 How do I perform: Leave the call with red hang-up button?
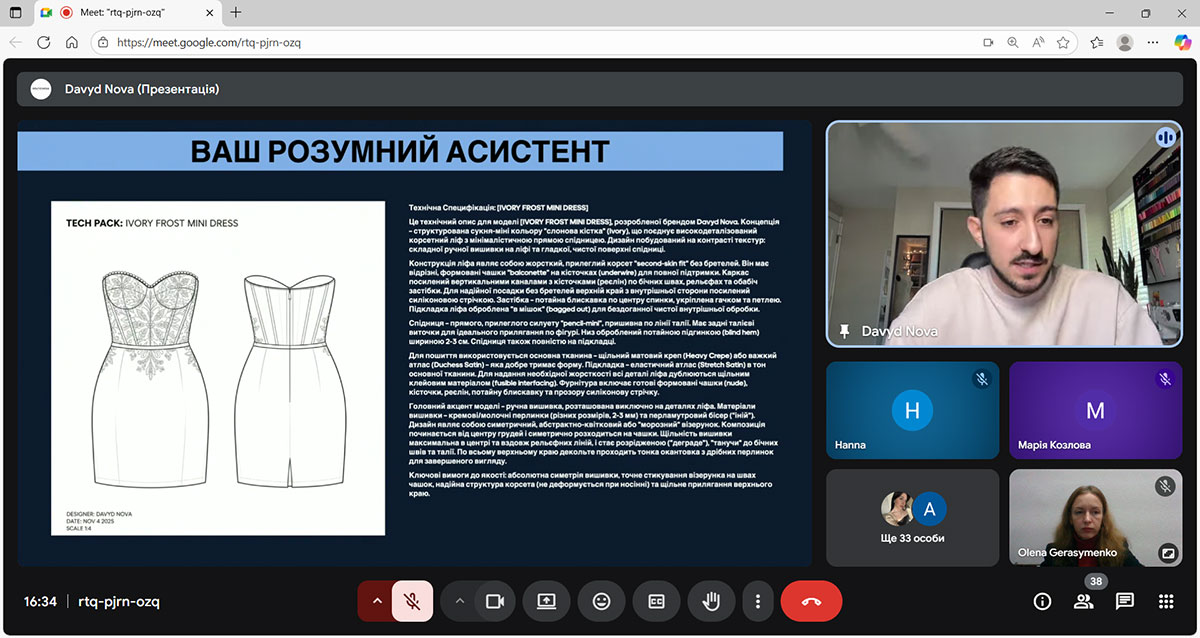click(x=811, y=601)
